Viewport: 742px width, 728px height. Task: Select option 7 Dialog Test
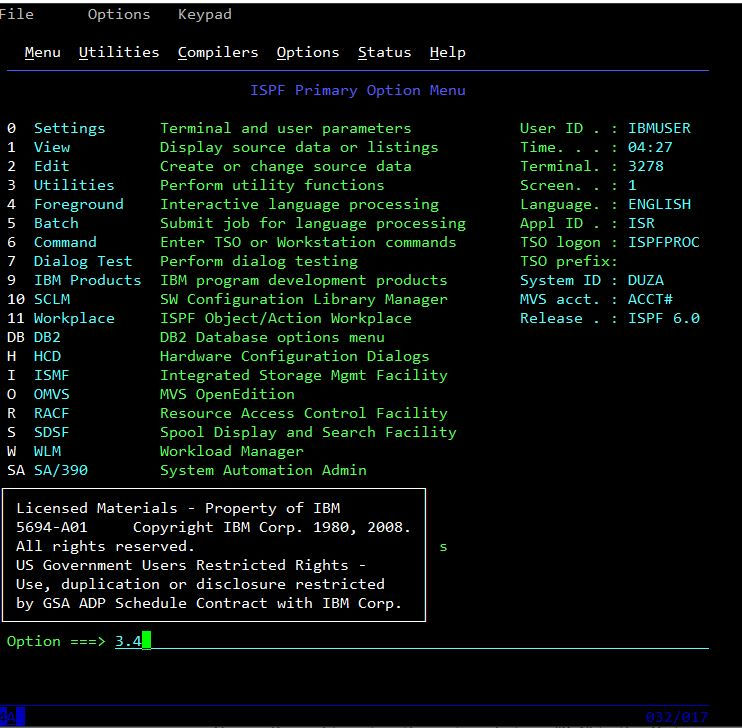(x=83, y=261)
